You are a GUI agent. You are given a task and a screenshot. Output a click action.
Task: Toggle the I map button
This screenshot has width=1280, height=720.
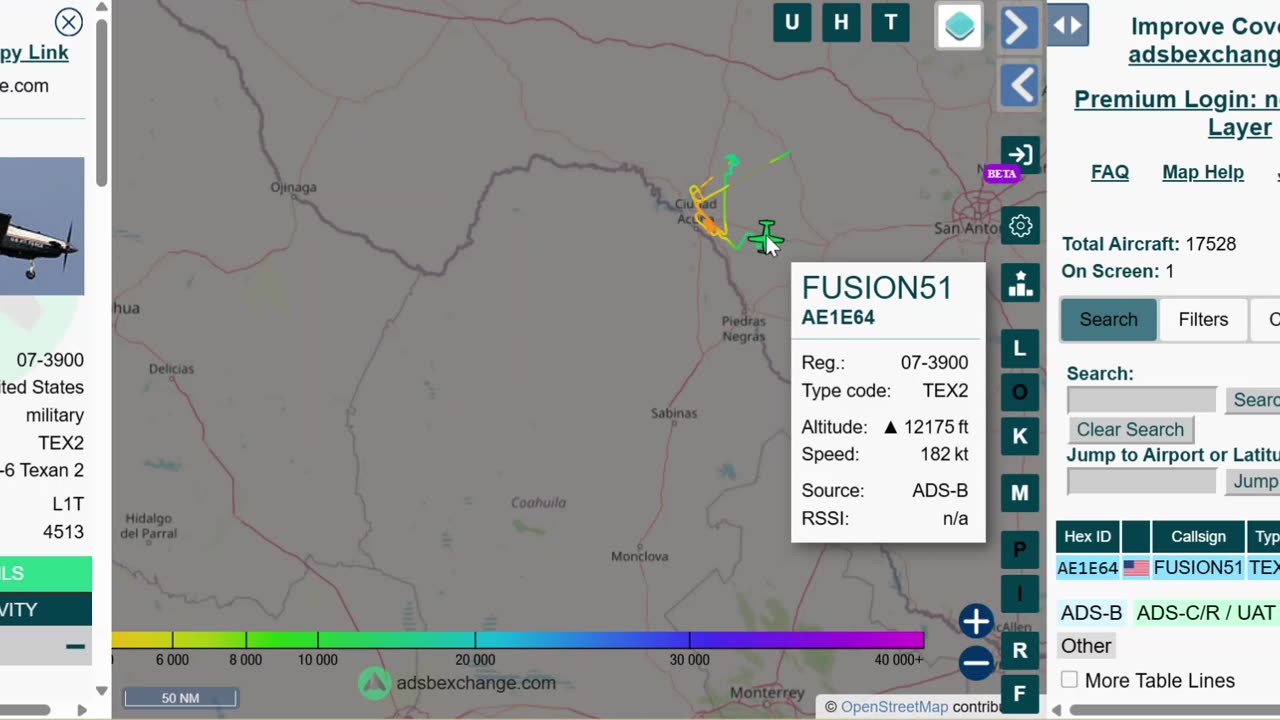click(1020, 594)
